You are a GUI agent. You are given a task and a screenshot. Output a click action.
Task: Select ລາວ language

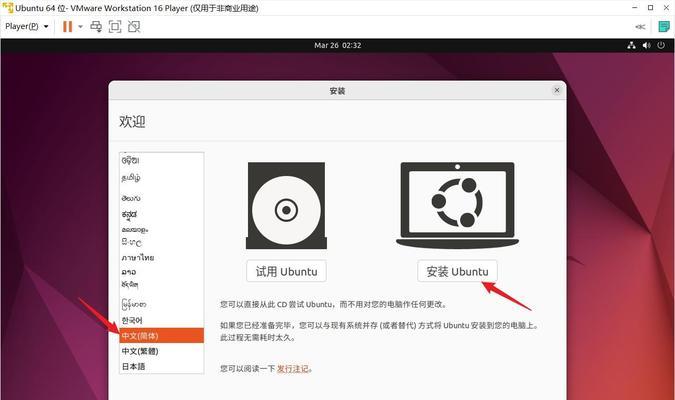coord(161,272)
